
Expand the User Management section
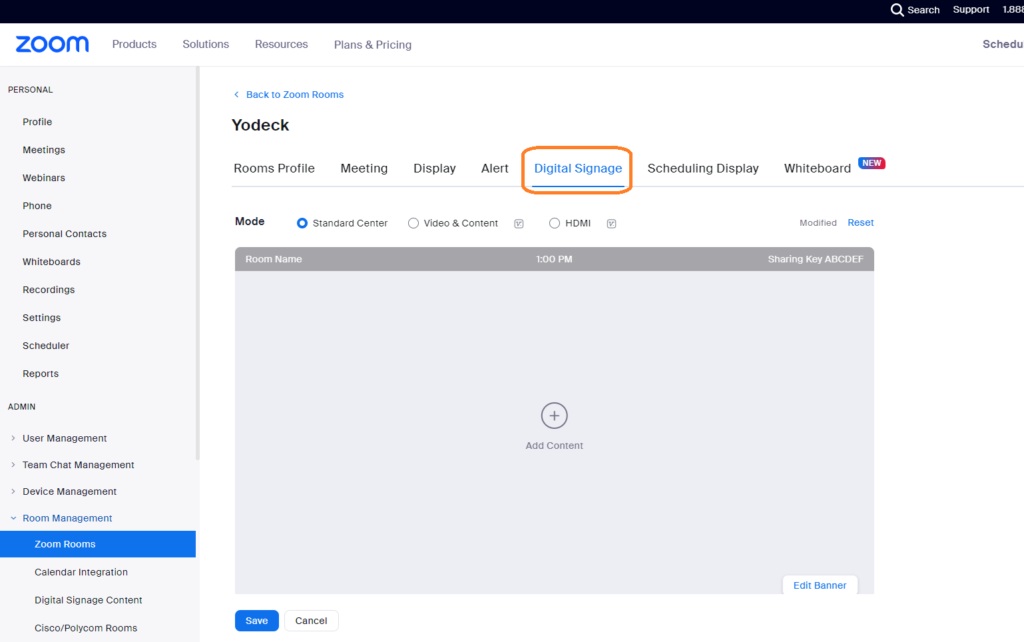[65, 438]
